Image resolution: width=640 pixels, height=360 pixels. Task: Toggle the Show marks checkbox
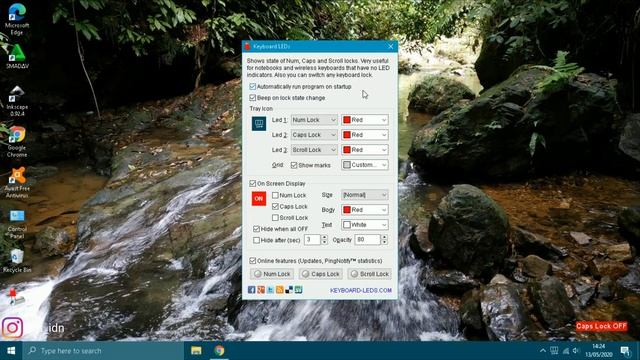[x=294, y=165]
